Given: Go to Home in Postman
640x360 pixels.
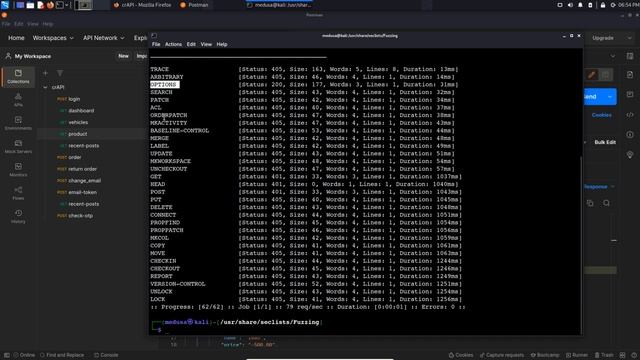Looking at the screenshot, I should pos(16,38).
